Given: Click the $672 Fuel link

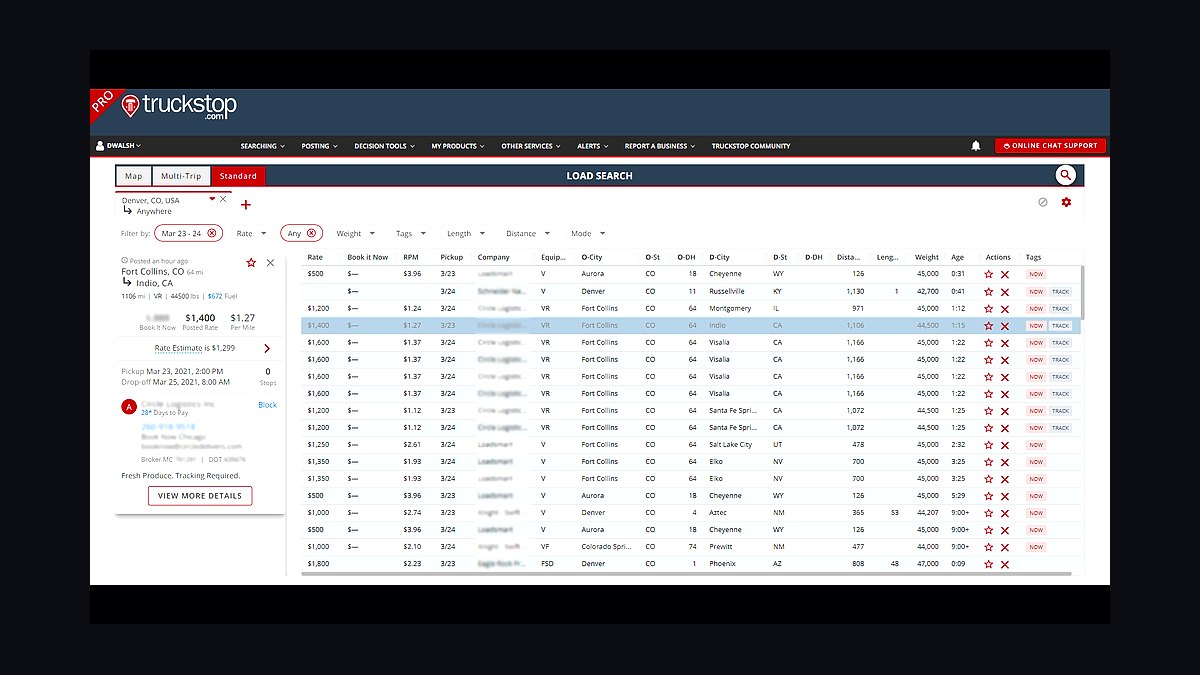Looking at the screenshot, I should click(223, 296).
